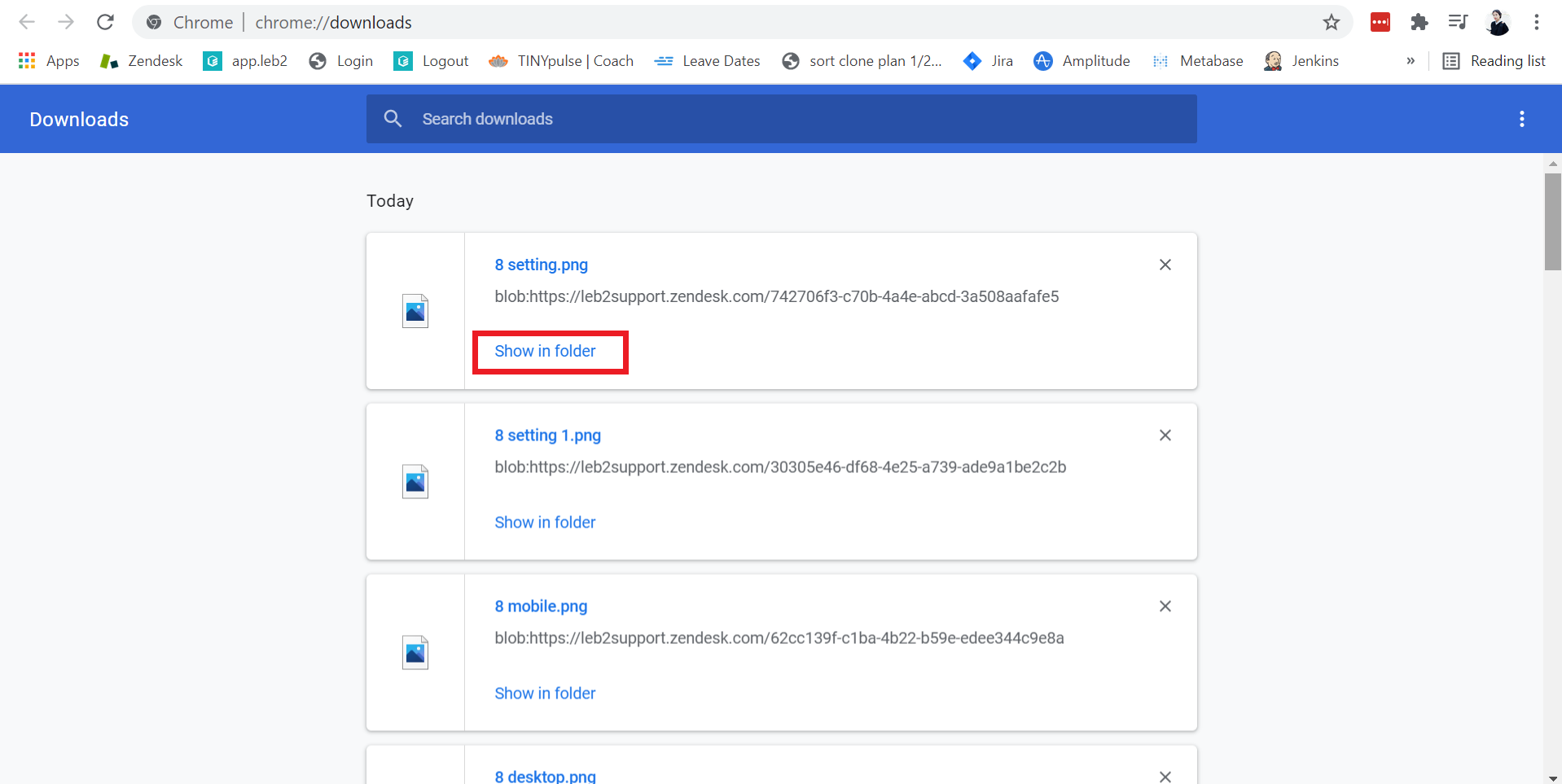
Task: Show 8 setting.png in folder
Action: click(x=545, y=351)
